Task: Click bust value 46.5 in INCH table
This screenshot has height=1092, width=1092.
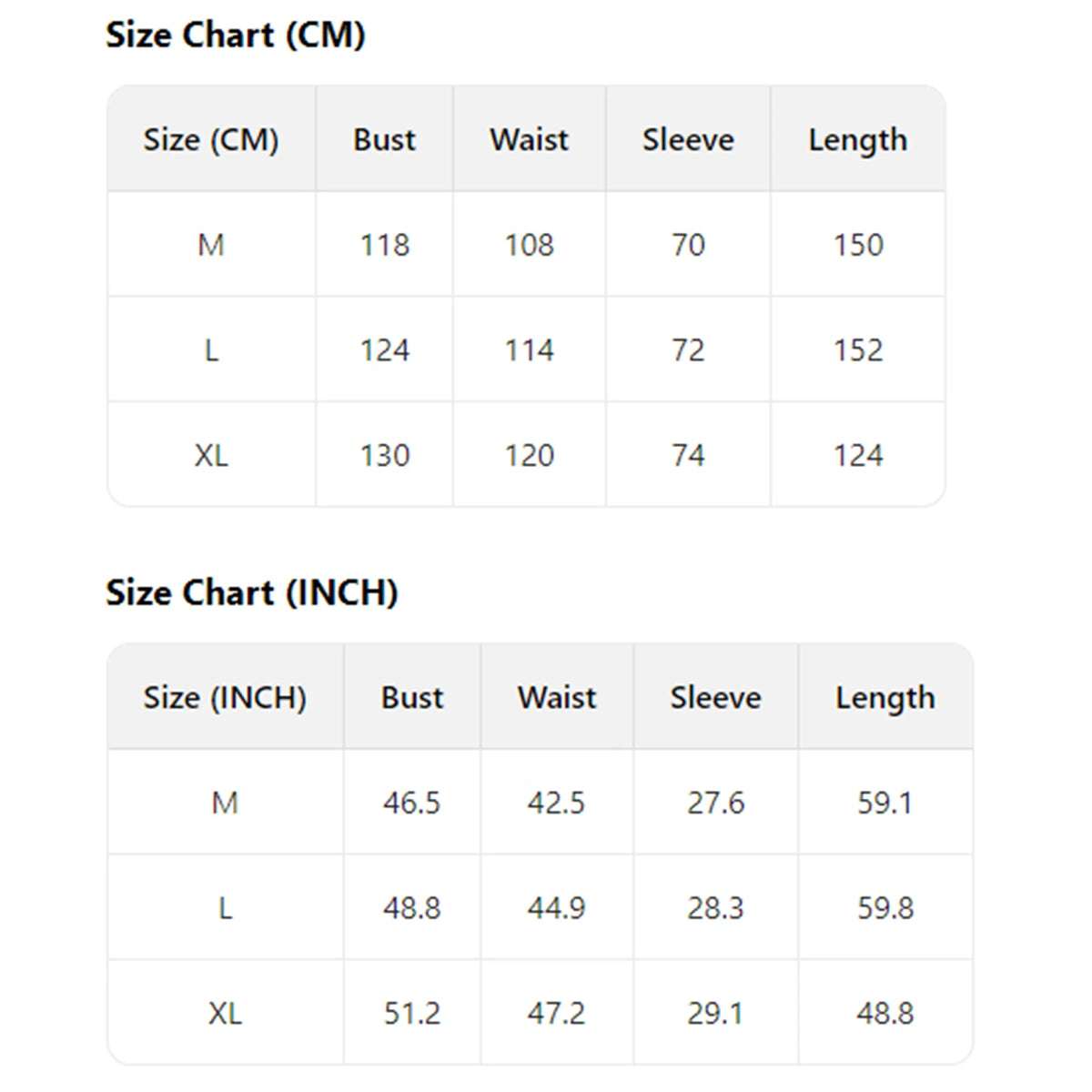Action: coord(411,803)
